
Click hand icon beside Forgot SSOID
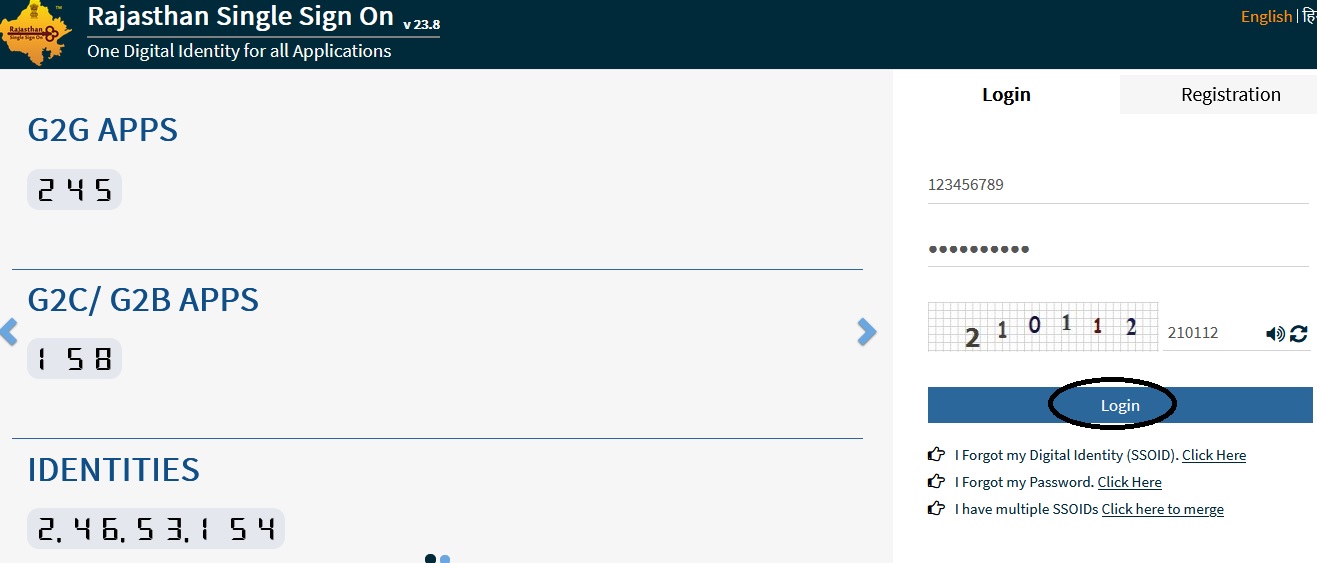point(936,454)
